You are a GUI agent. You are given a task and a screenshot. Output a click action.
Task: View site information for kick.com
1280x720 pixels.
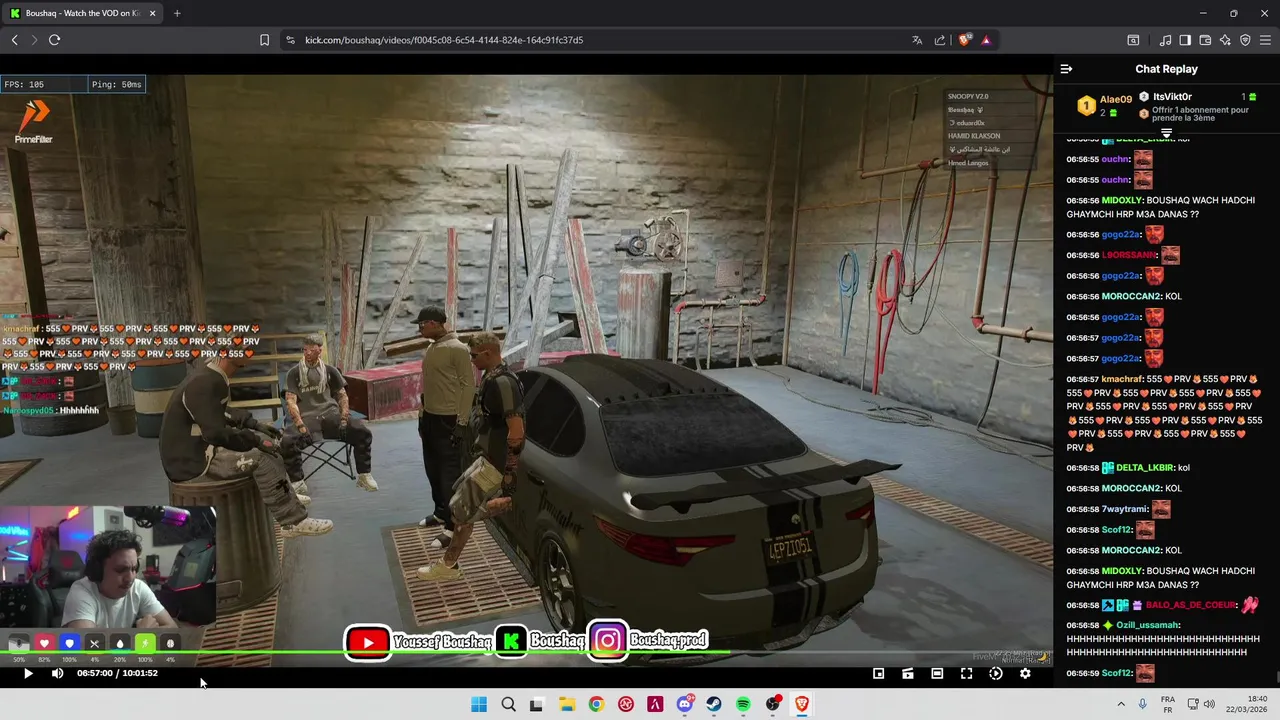point(290,40)
